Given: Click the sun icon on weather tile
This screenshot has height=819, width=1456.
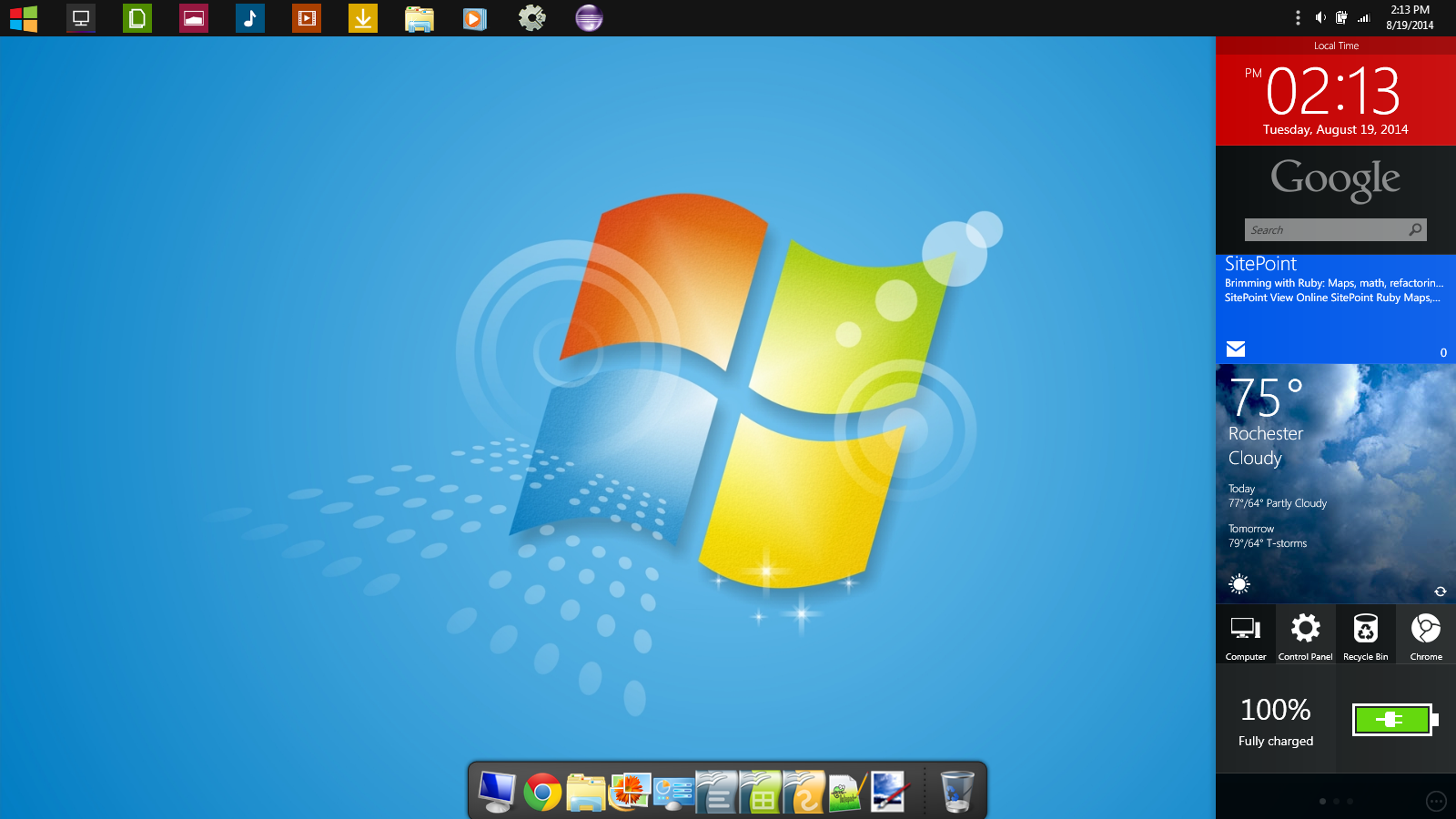Looking at the screenshot, I should coord(1239,584).
